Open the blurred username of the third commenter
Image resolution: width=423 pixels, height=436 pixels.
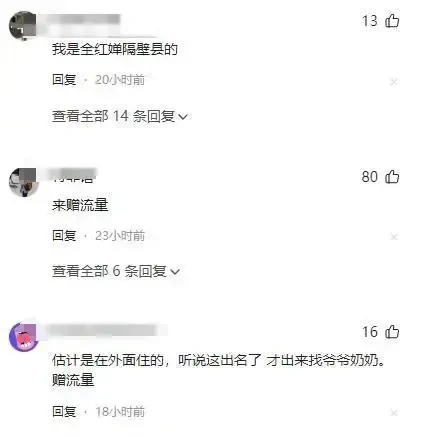(103, 330)
